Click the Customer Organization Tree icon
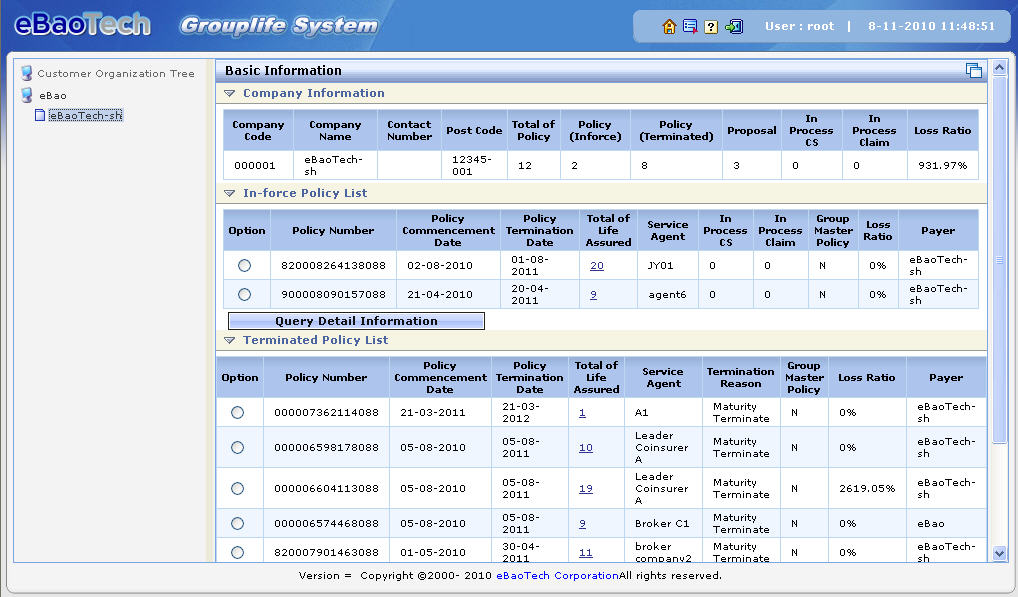 point(27,73)
